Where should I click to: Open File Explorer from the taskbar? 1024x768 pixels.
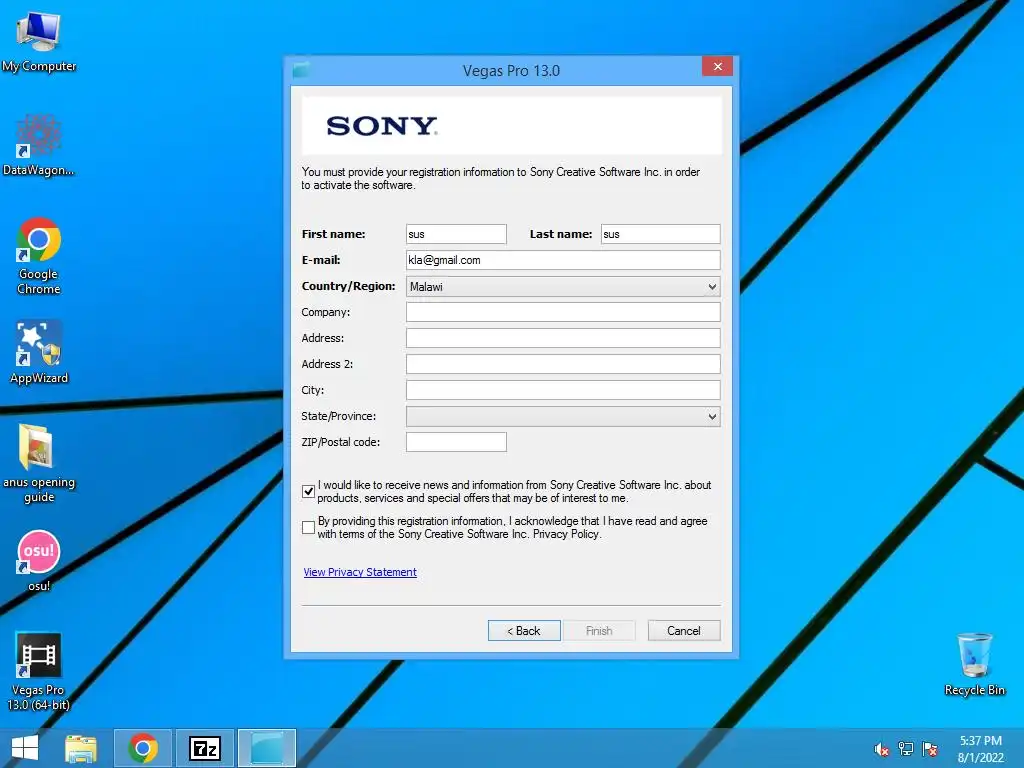tap(81, 748)
